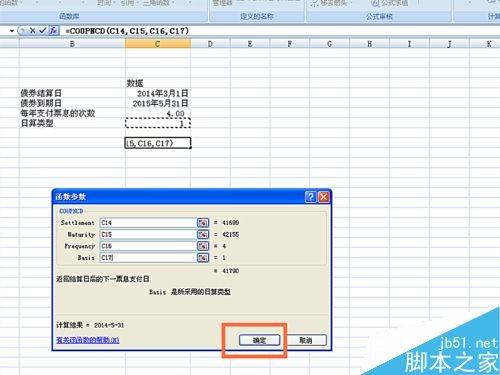Select column J header
The width and height of the screenshot is (500, 375).
(x=449, y=44)
